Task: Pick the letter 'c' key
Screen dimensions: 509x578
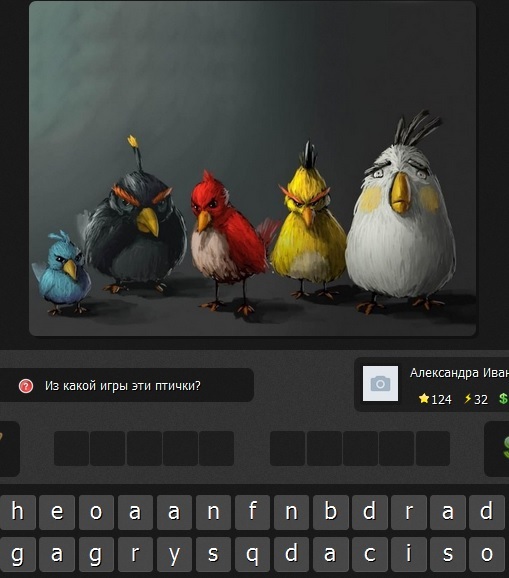Action: pos(370,554)
